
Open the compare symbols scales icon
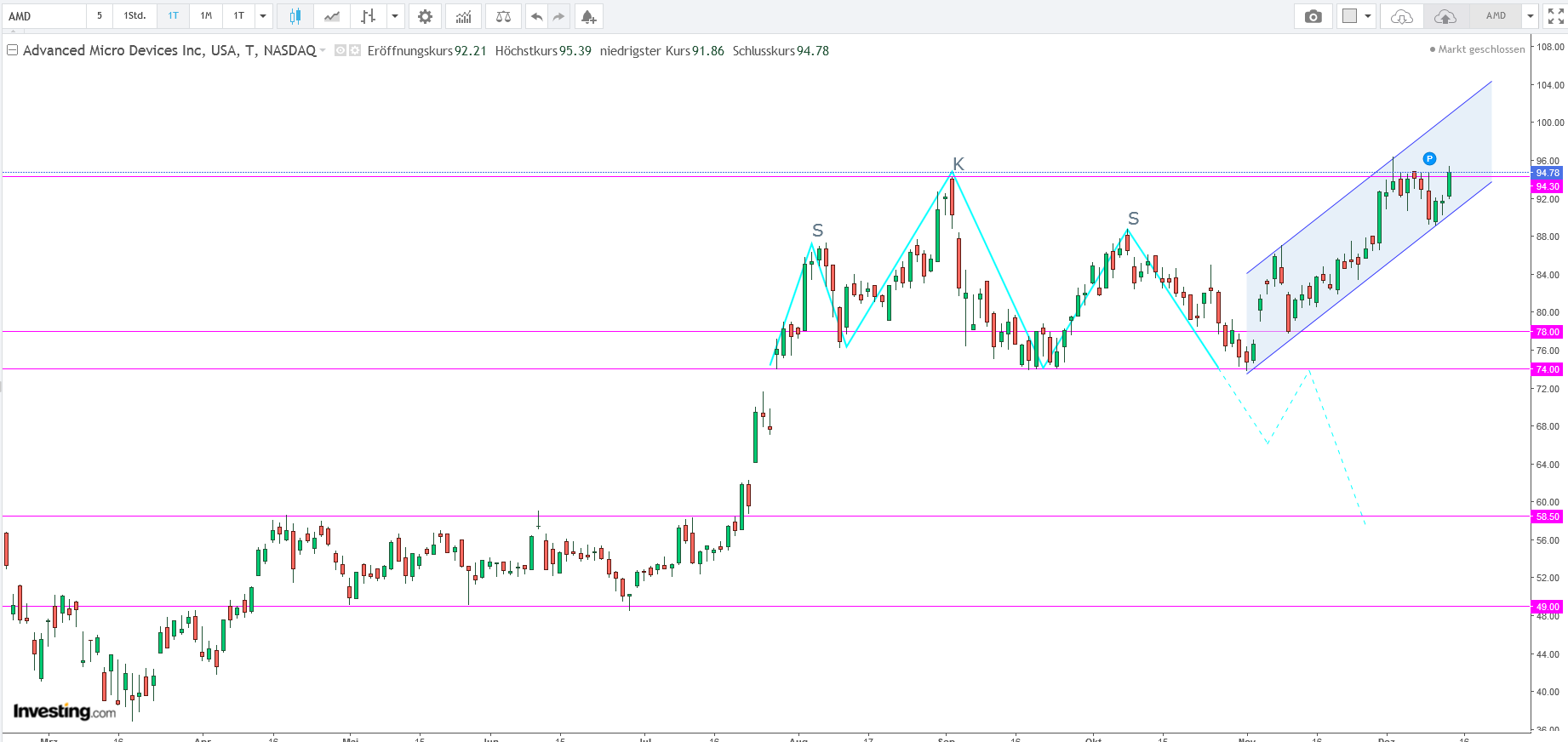(x=503, y=16)
